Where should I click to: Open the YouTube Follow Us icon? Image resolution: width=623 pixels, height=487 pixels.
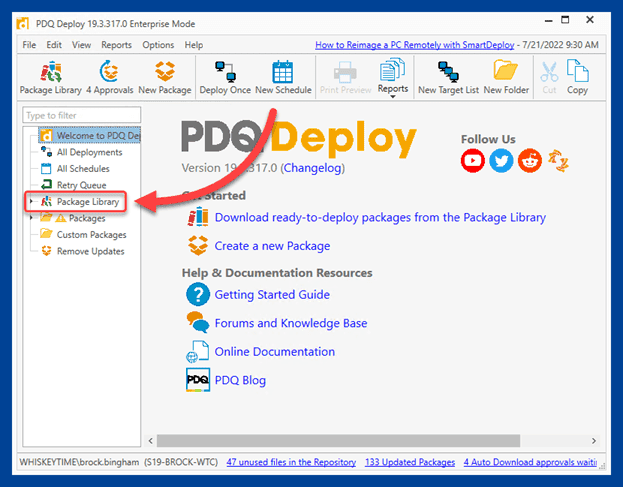[x=472, y=161]
